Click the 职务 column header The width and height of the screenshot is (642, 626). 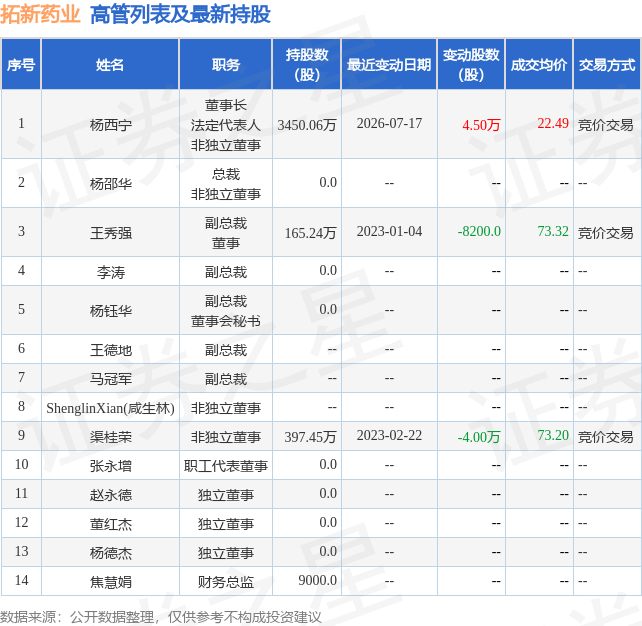226,65
